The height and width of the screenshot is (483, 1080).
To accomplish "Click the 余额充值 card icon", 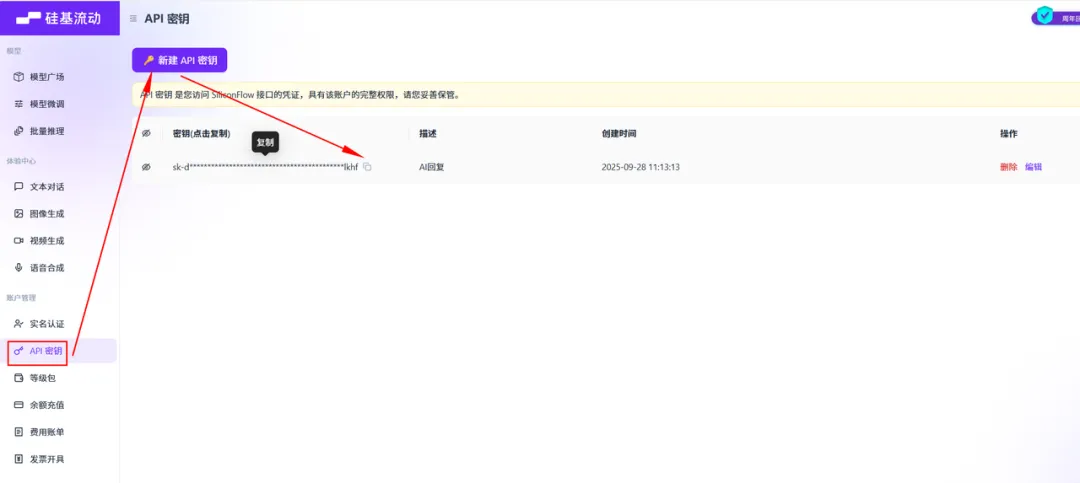I will (19, 405).
